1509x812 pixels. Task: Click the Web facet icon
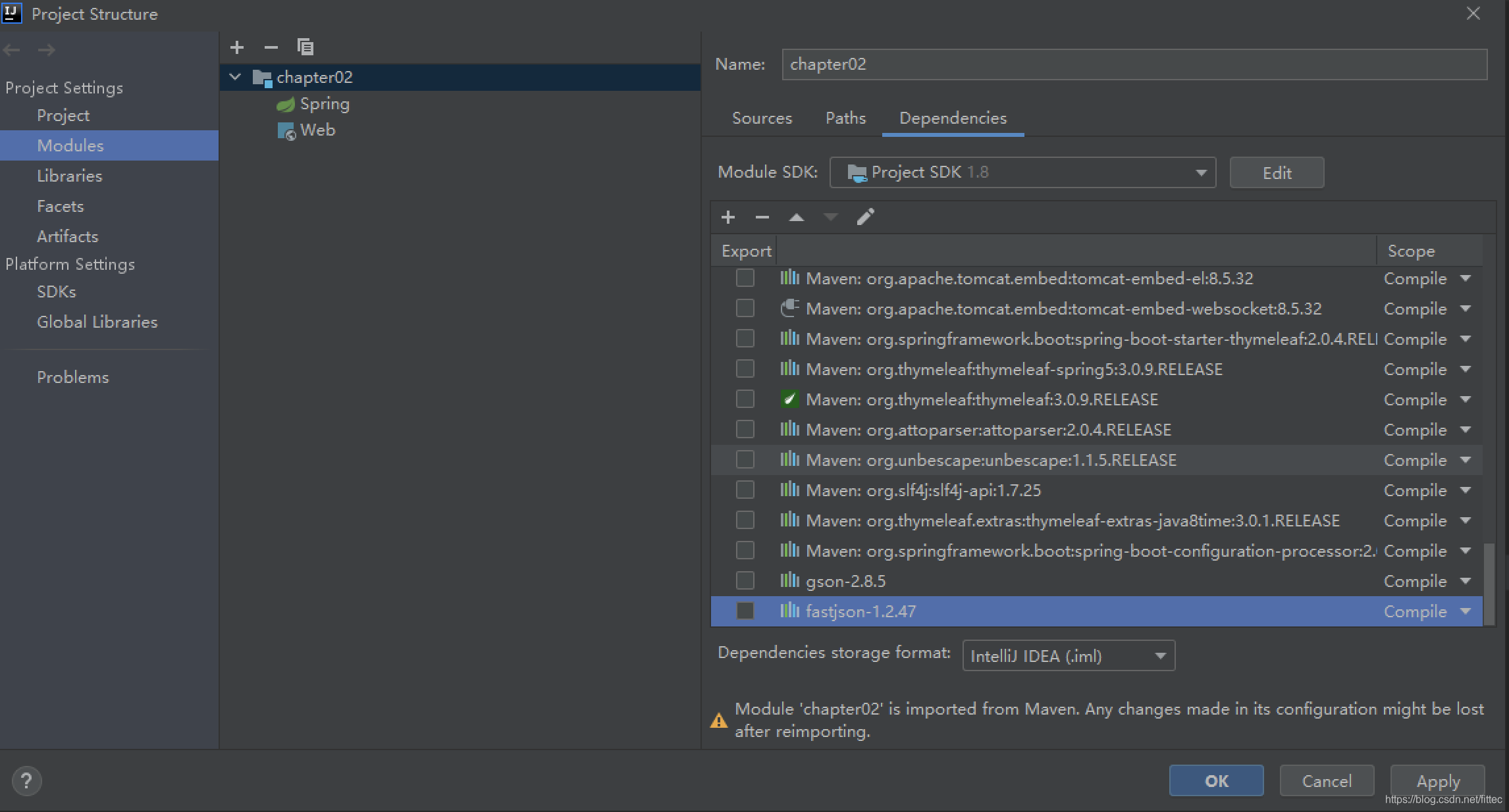(286, 131)
